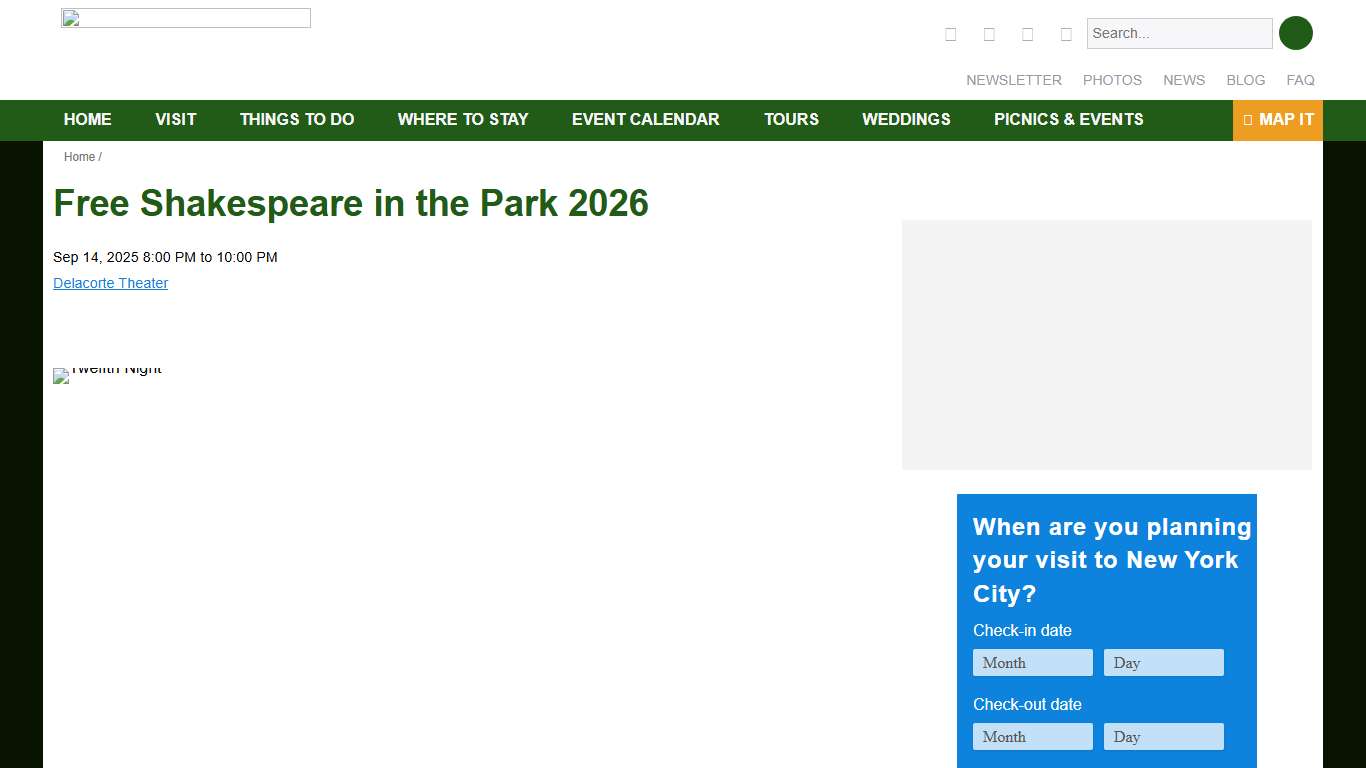The height and width of the screenshot is (768, 1366).
Task: Open the check-out Month dropdown
Action: coord(1033,736)
